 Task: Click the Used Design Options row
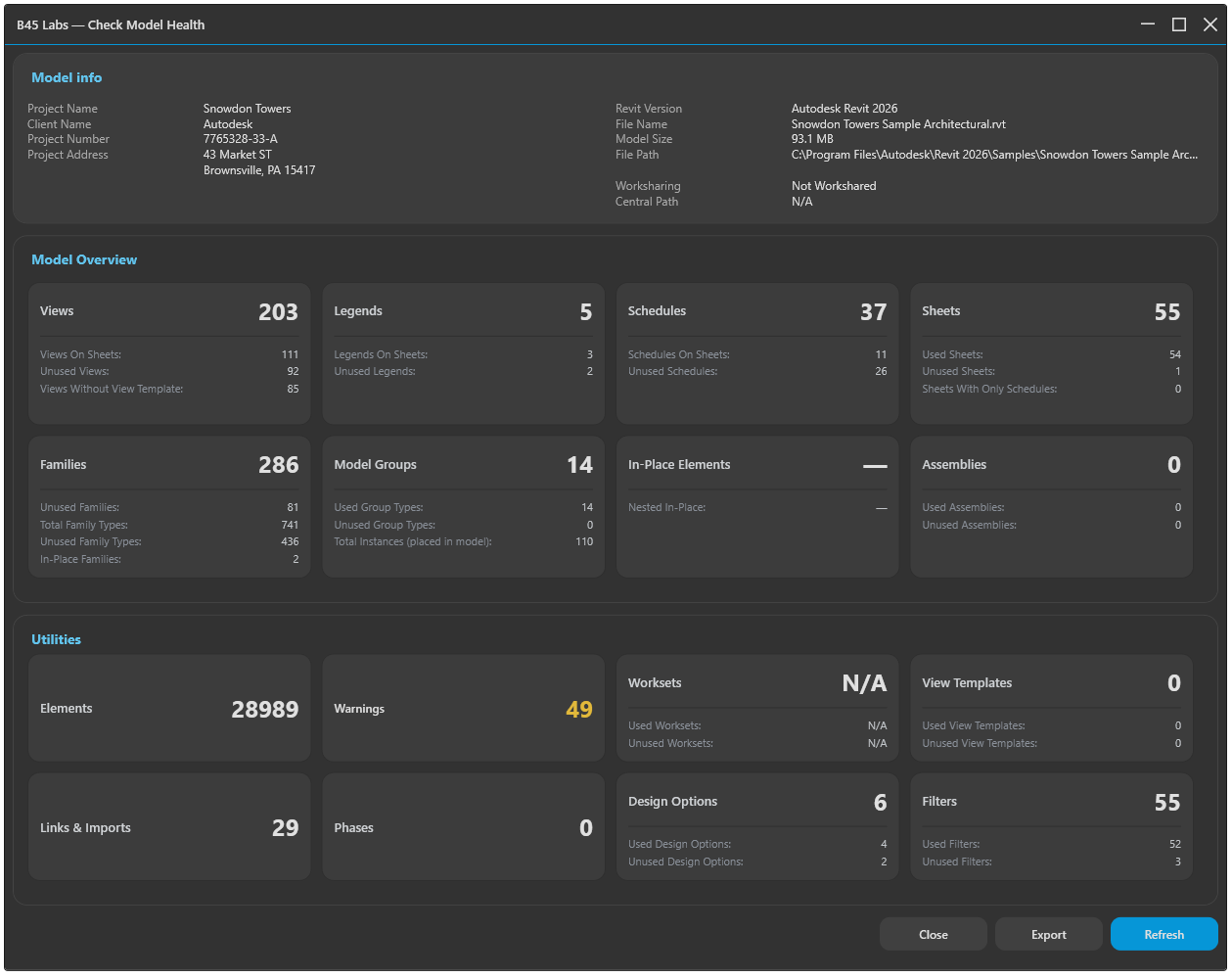757,844
